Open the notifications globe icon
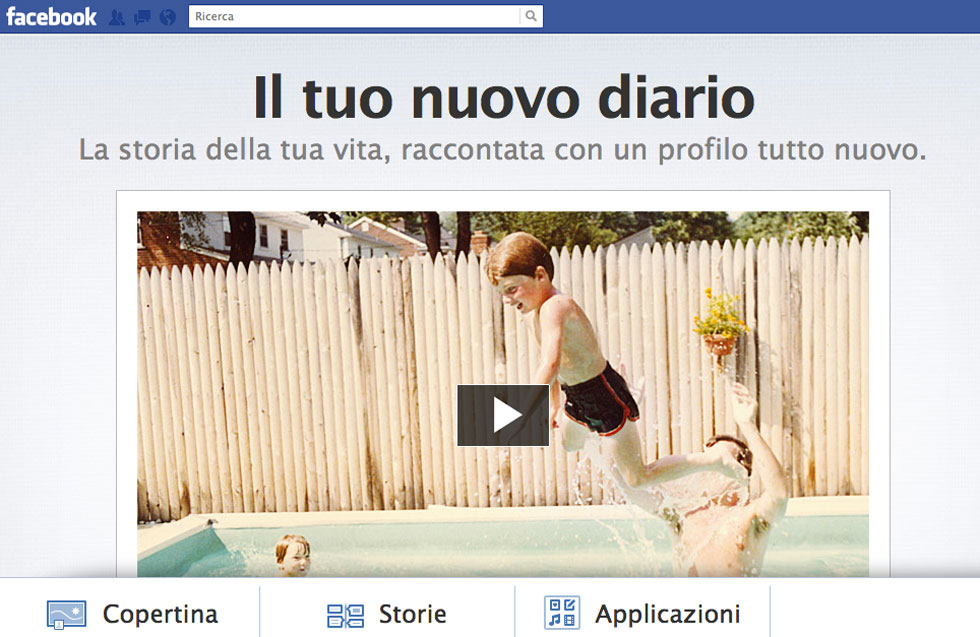Viewport: 980px width, 637px height. [167, 17]
